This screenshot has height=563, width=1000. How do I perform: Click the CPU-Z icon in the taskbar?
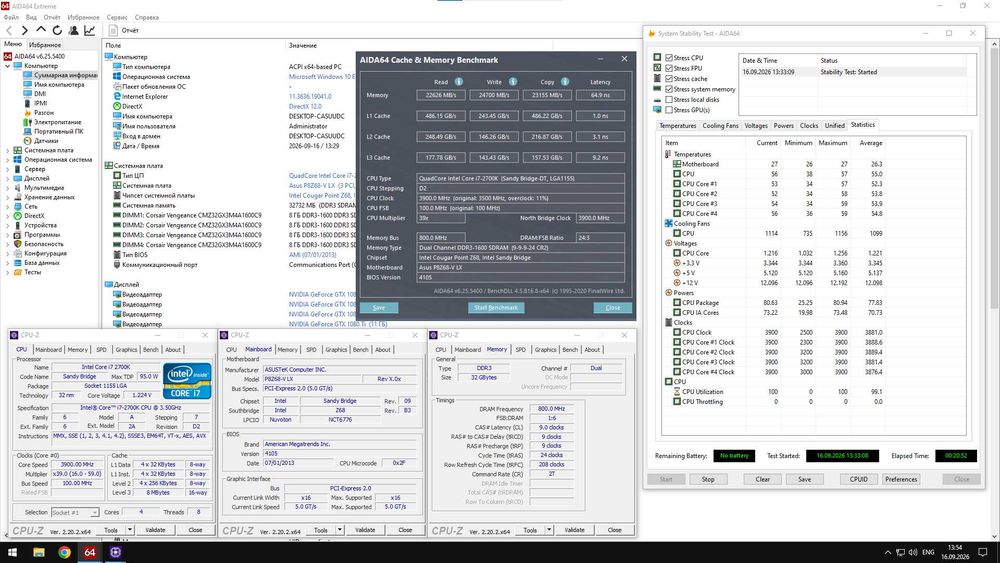pyautogui.click(x=115, y=552)
